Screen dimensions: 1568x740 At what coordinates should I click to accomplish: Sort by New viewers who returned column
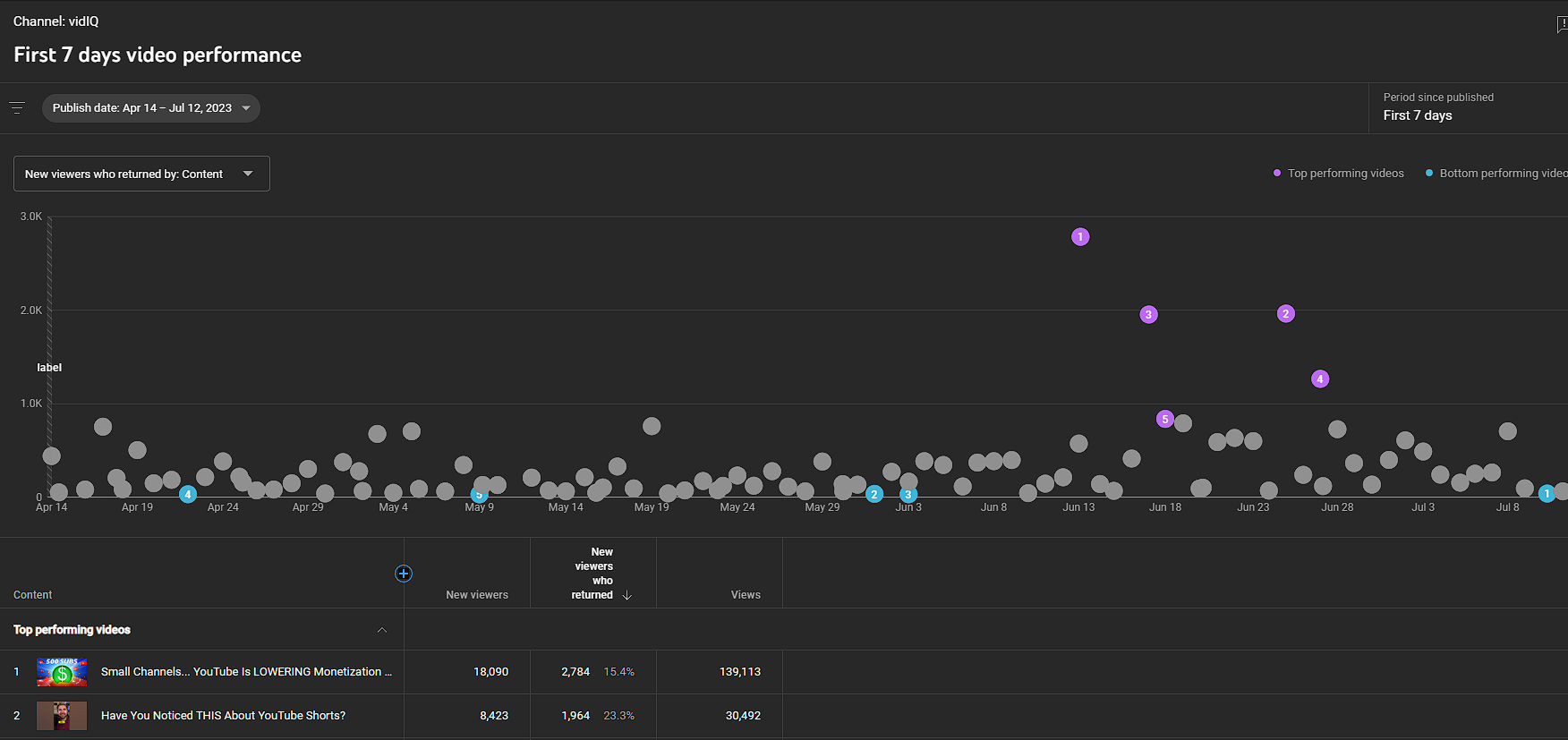[x=593, y=574]
